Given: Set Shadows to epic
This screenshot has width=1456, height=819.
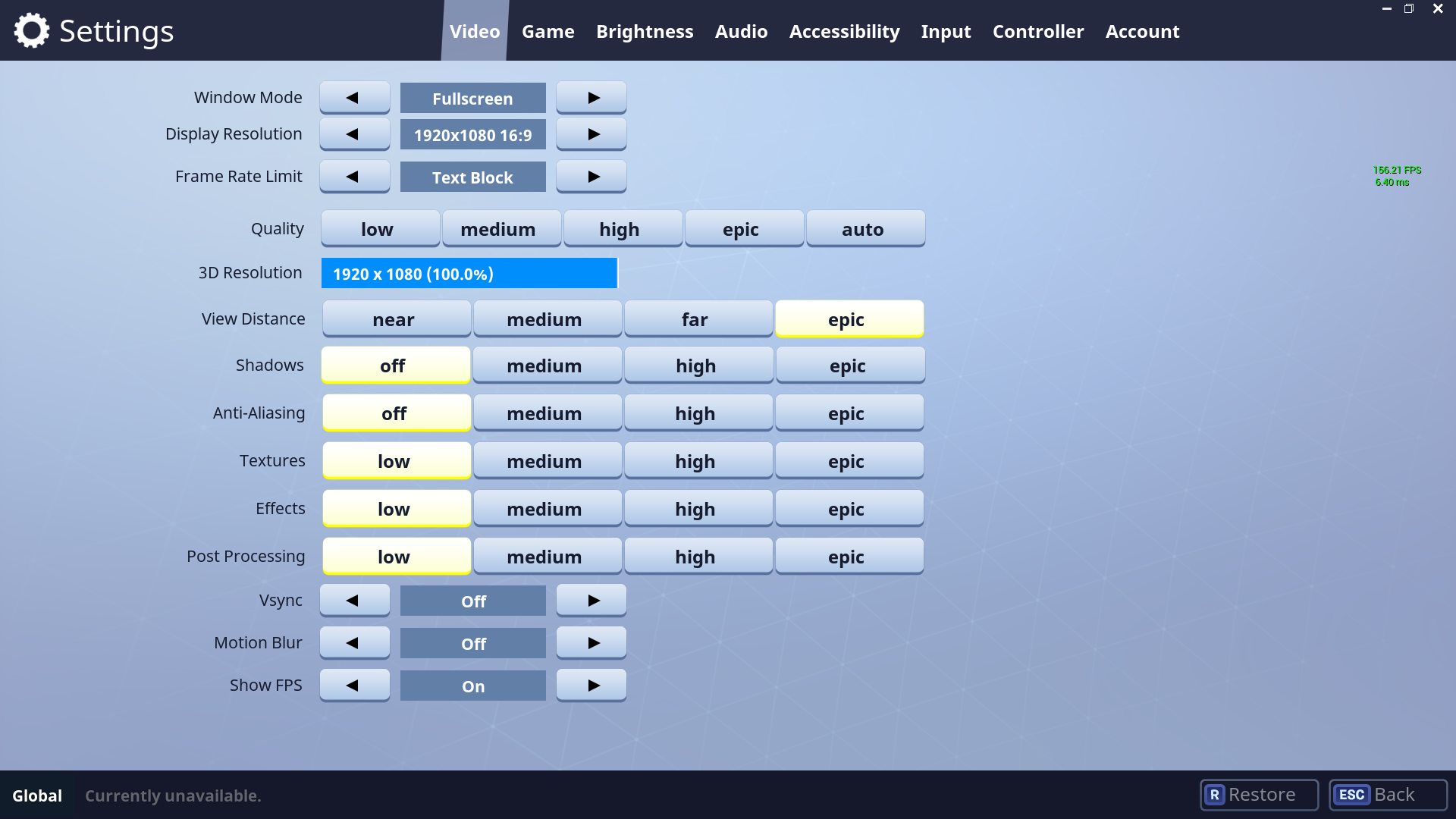Looking at the screenshot, I should 849,366.
